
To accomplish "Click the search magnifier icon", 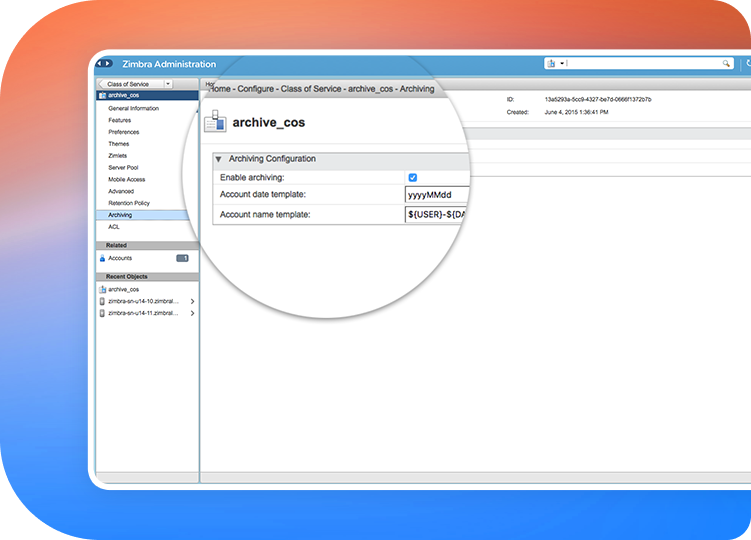I will (x=726, y=64).
